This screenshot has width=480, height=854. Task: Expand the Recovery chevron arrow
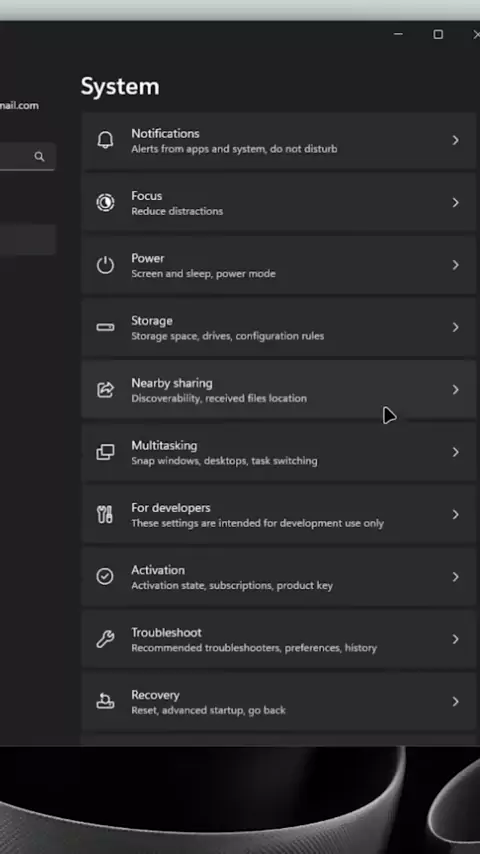(455, 702)
